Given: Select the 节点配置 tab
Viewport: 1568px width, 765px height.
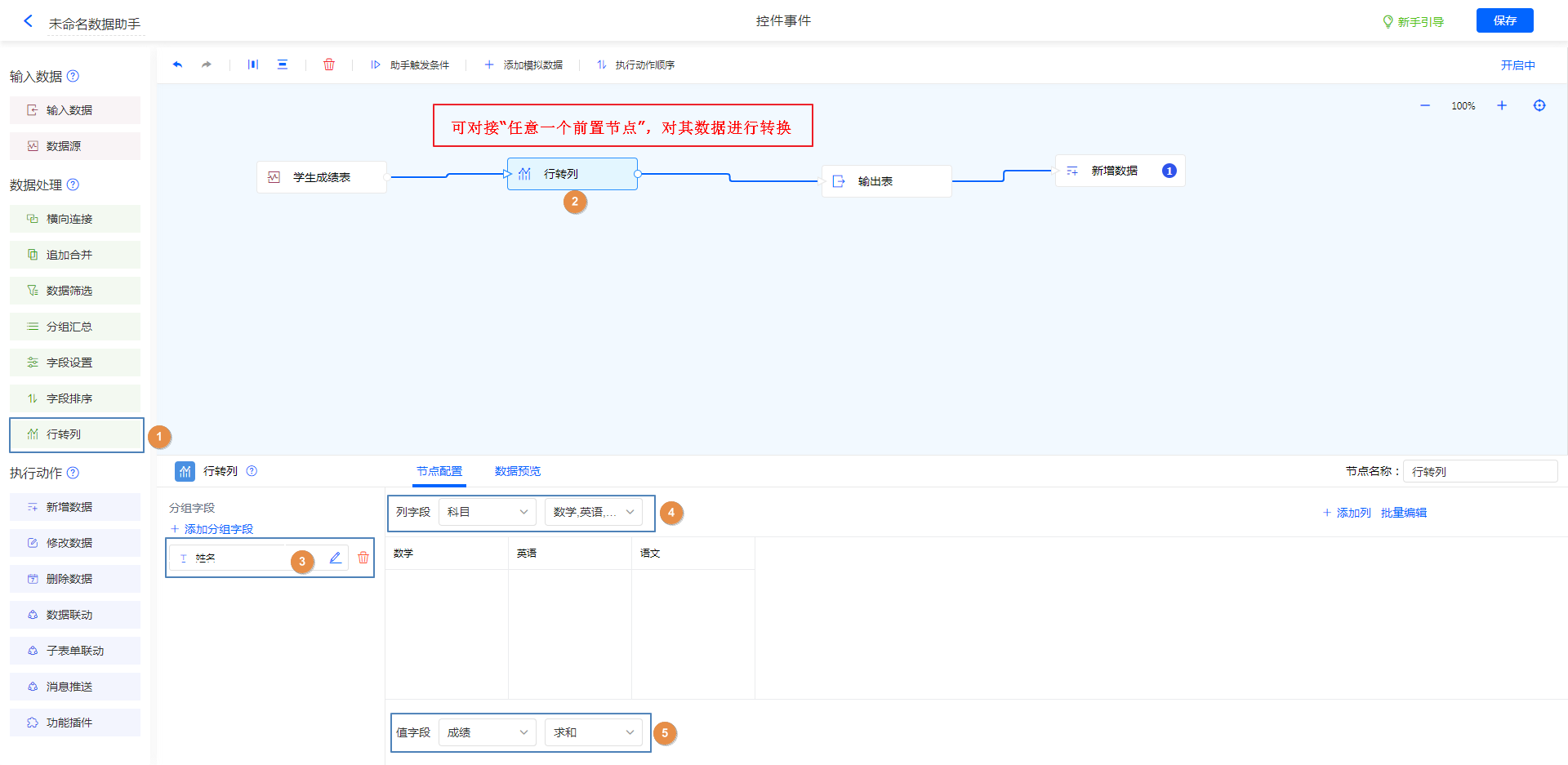Looking at the screenshot, I should click(x=439, y=471).
